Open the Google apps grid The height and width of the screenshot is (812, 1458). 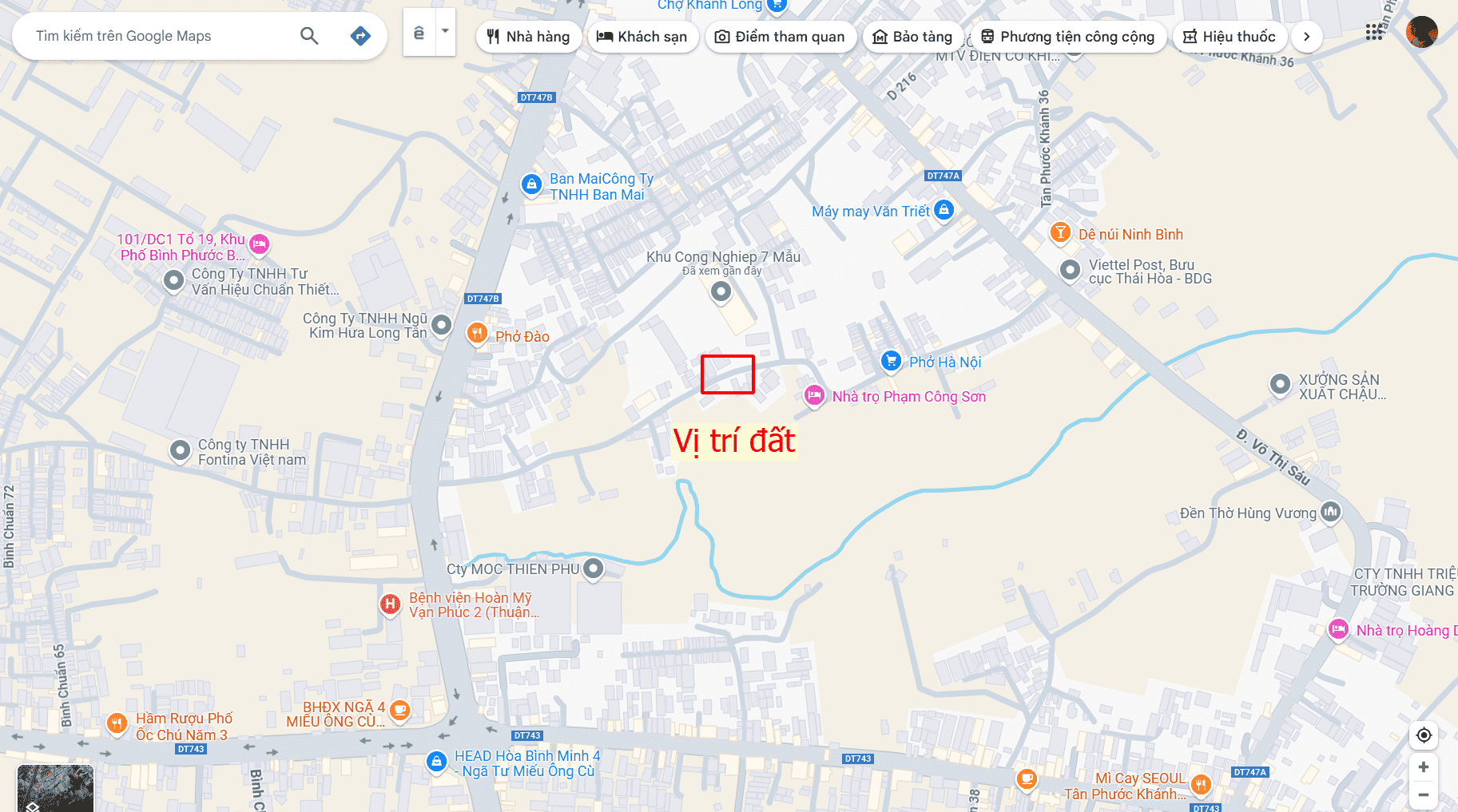click(1374, 32)
